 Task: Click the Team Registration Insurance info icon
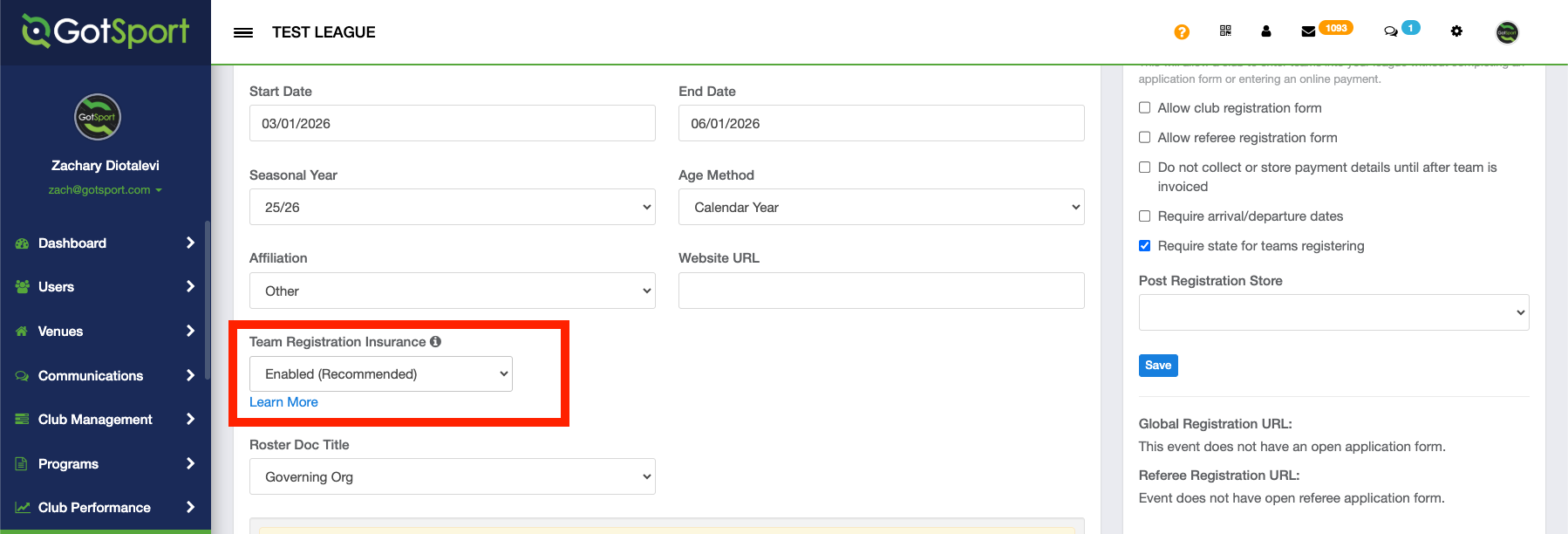pyautogui.click(x=435, y=342)
